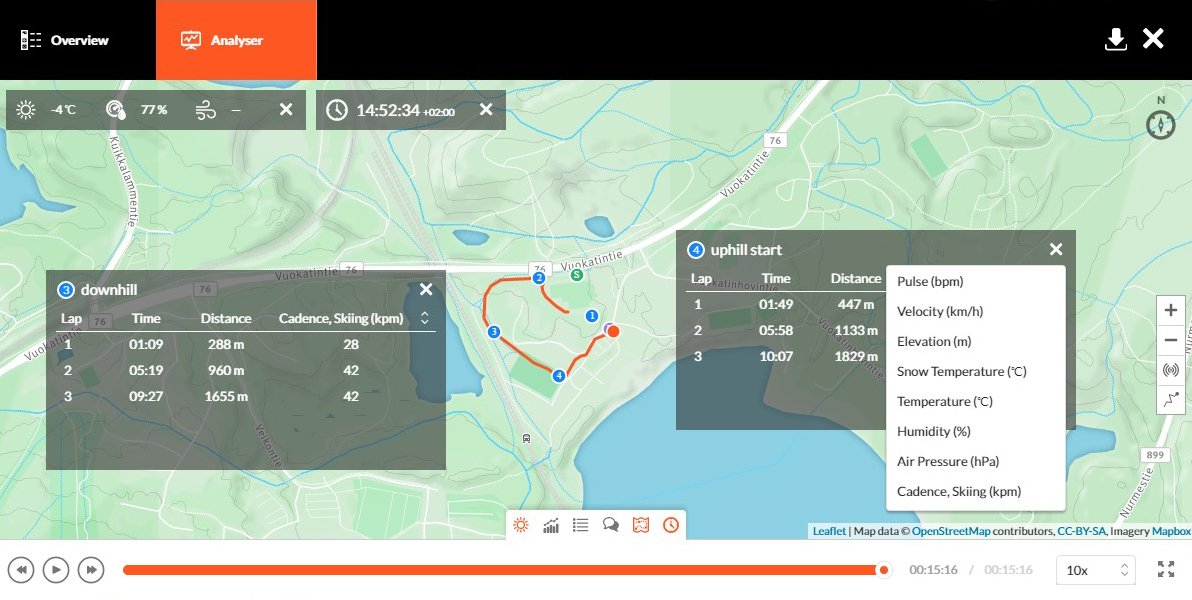This screenshot has height=600, width=1192.
Task: Toggle the map view icon
Action: click(641, 525)
